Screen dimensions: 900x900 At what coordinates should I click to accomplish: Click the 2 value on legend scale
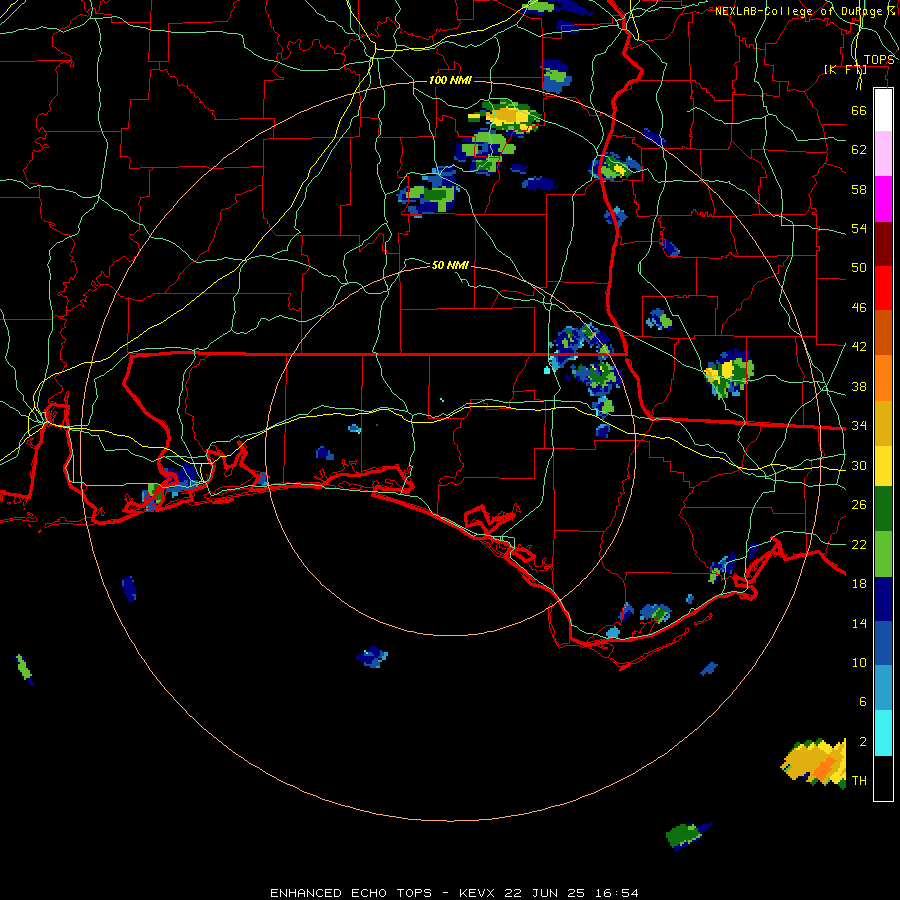pyautogui.click(x=863, y=742)
